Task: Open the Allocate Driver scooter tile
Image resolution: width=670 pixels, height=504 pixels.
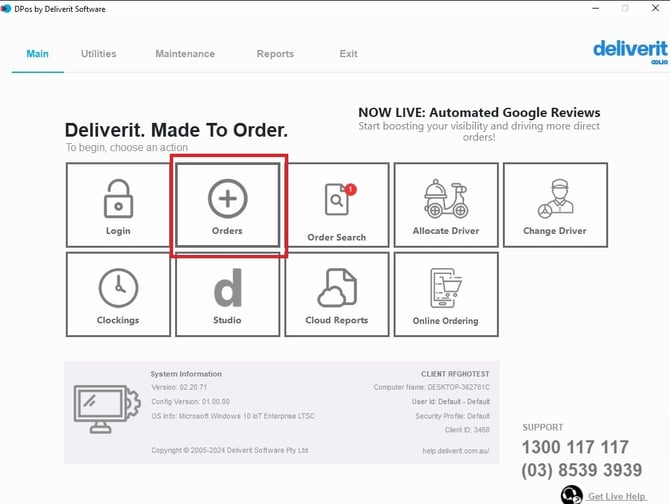Action: click(446, 205)
